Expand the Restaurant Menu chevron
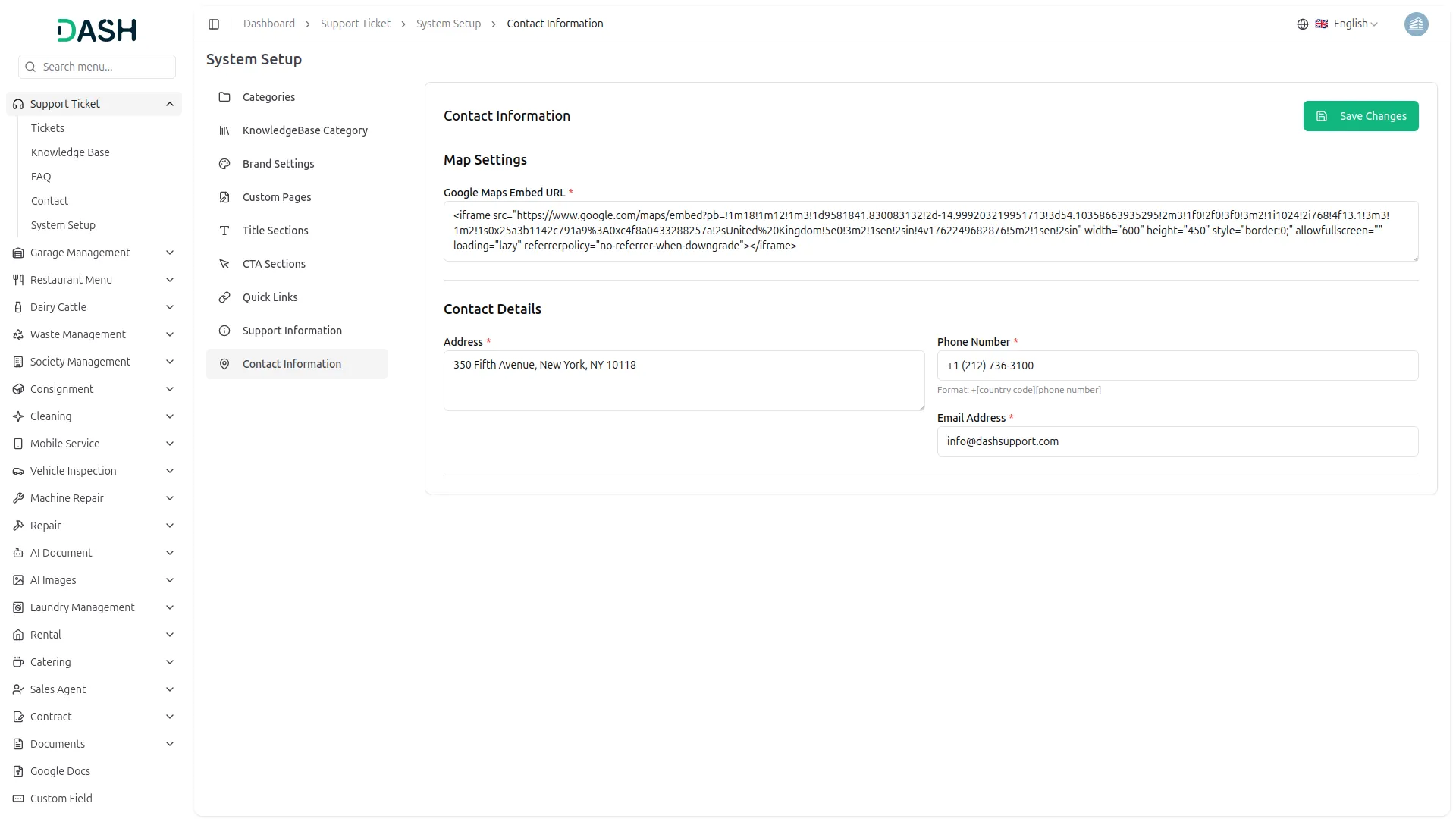This screenshot has width=1456, height=819. click(170, 280)
